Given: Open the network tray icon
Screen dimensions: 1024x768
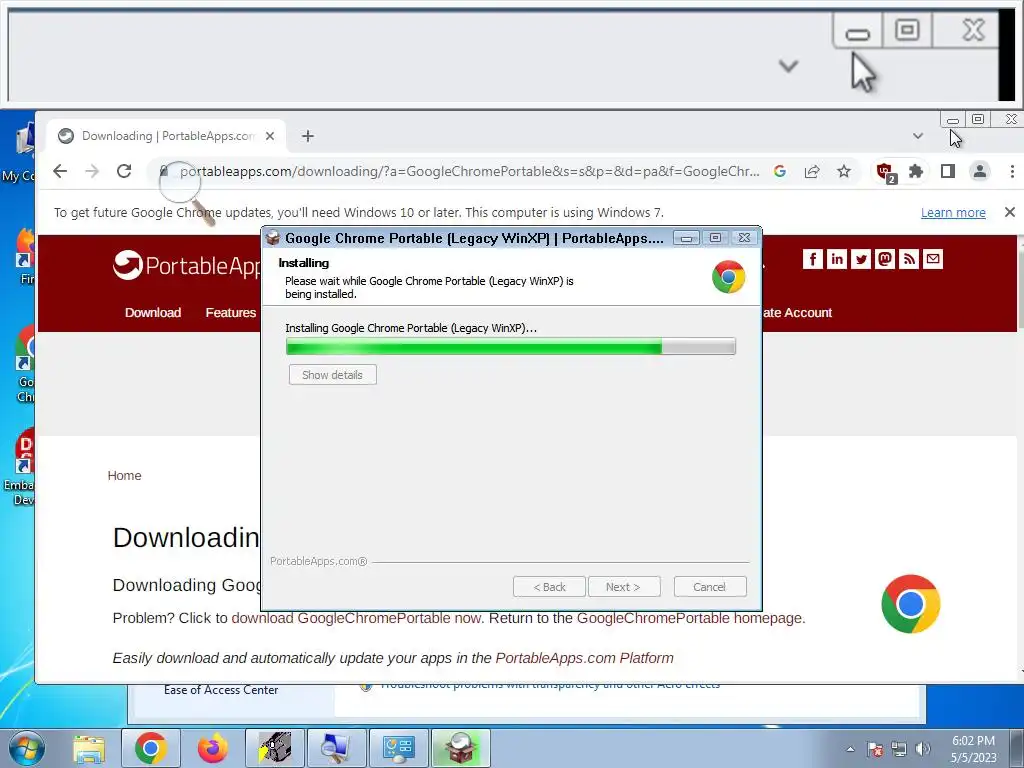Looking at the screenshot, I should 899,749.
